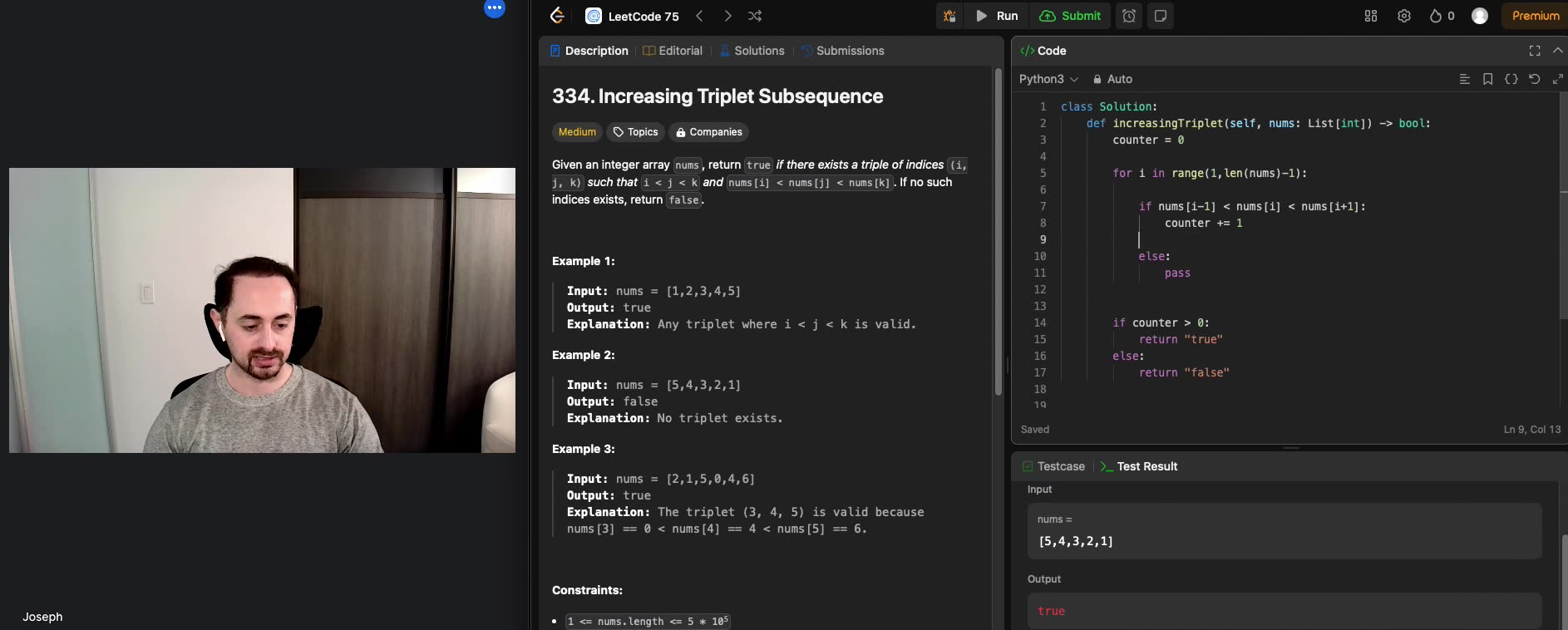Expand the editor with diagonal arrows icon
1568x630 pixels.
[1558, 79]
